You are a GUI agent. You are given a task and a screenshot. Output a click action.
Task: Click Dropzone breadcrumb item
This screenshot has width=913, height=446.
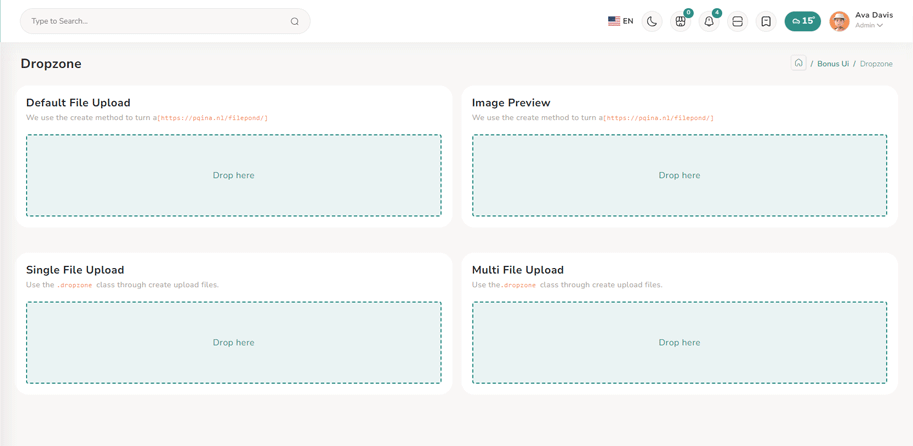[876, 64]
